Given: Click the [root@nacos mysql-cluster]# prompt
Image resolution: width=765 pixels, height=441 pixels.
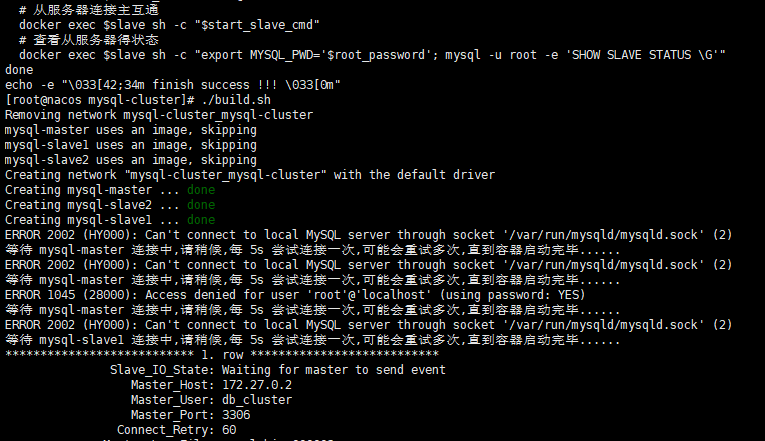Looking at the screenshot, I should coord(100,100).
